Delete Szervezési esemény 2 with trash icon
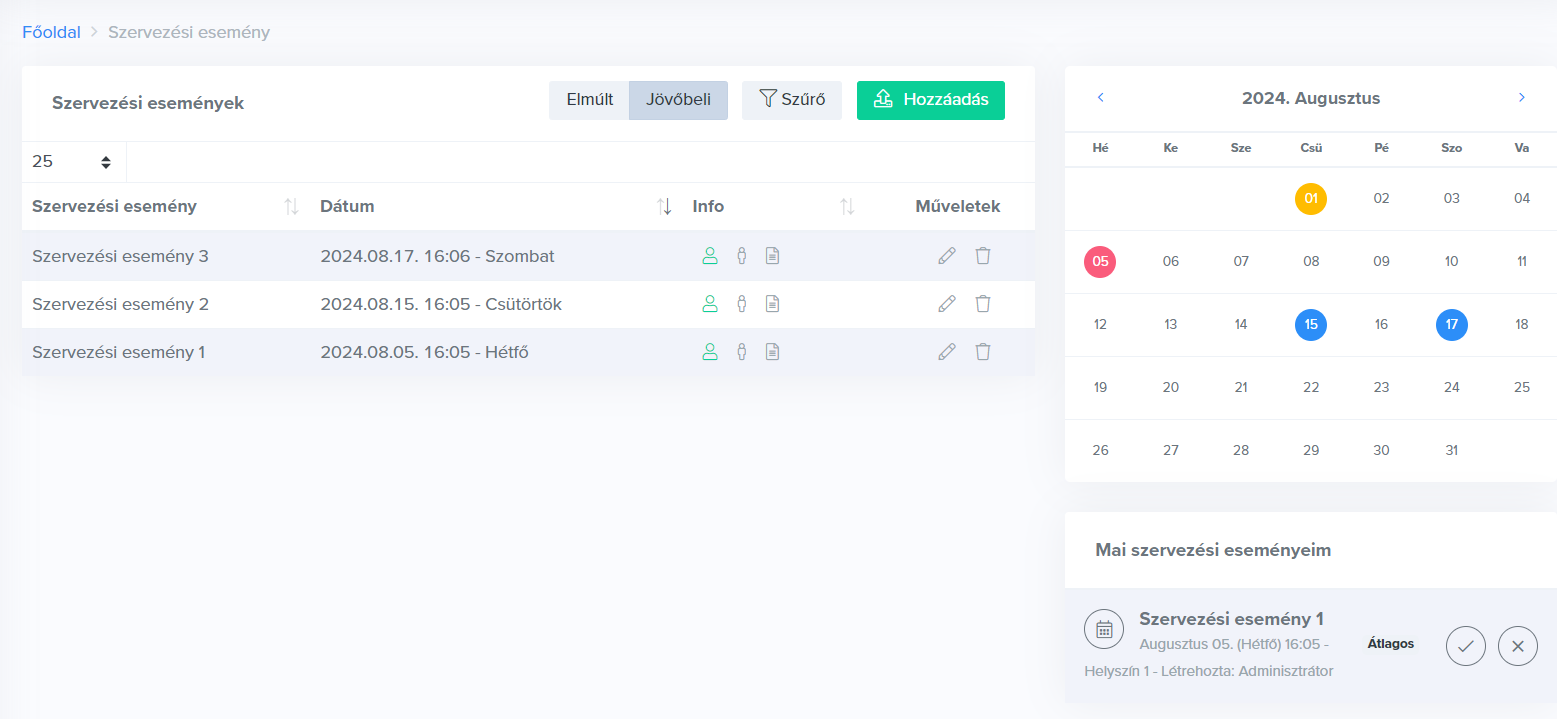Screen dimensions: 1557x719 click(x=983, y=304)
